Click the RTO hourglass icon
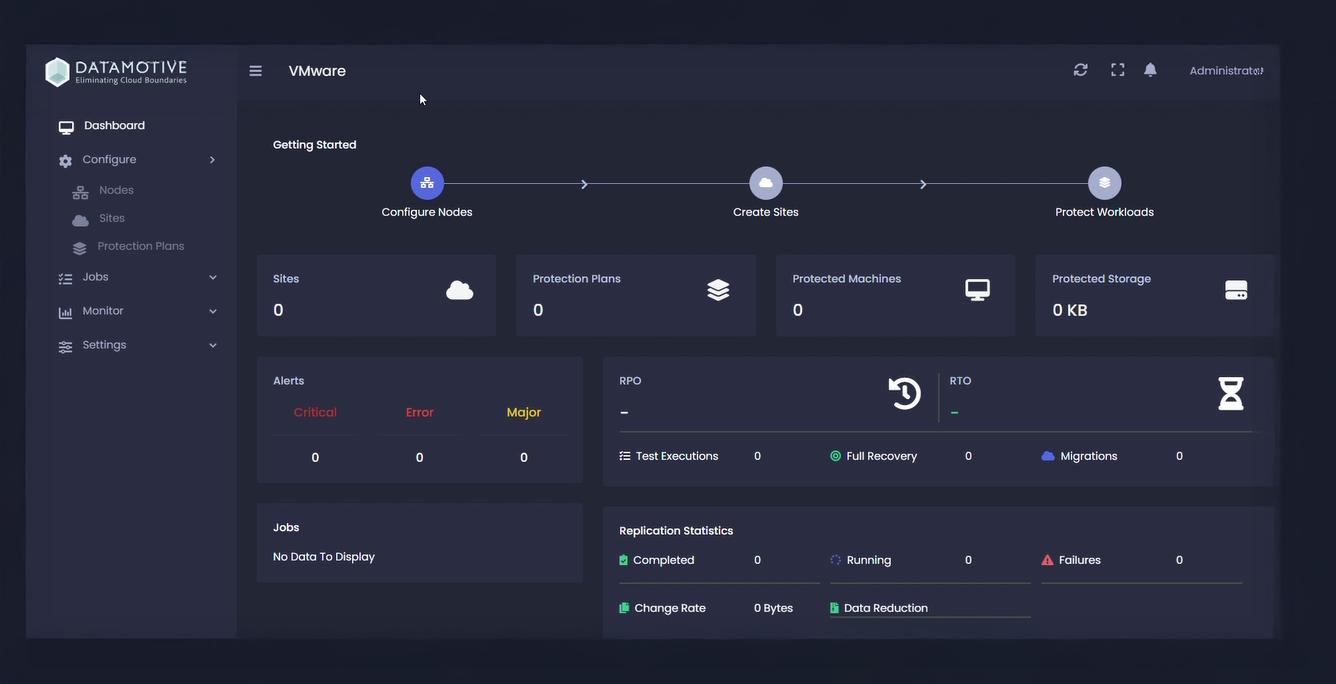 (x=1231, y=393)
